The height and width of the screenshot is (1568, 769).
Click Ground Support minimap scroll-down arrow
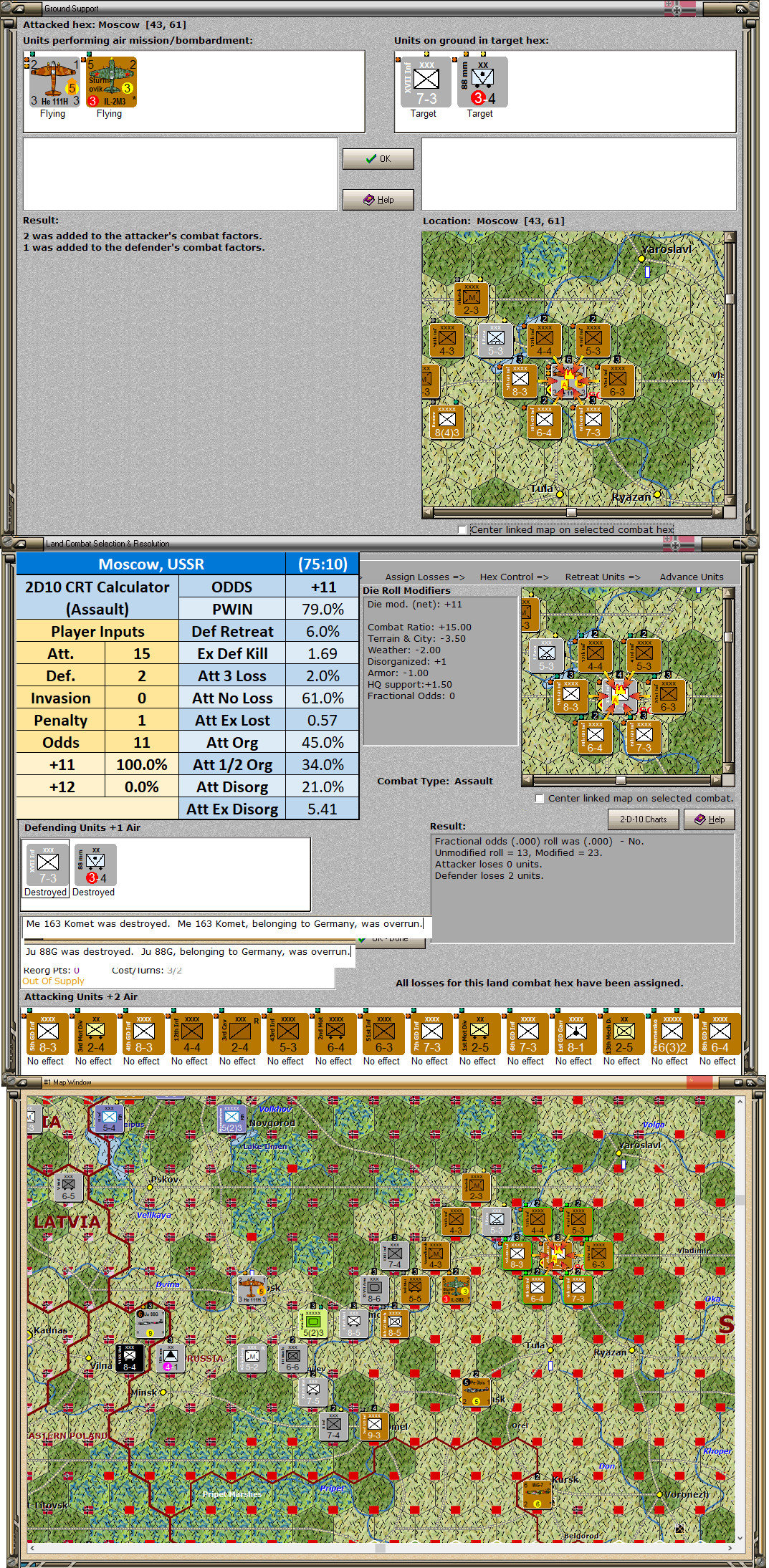pyautogui.click(x=730, y=501)
